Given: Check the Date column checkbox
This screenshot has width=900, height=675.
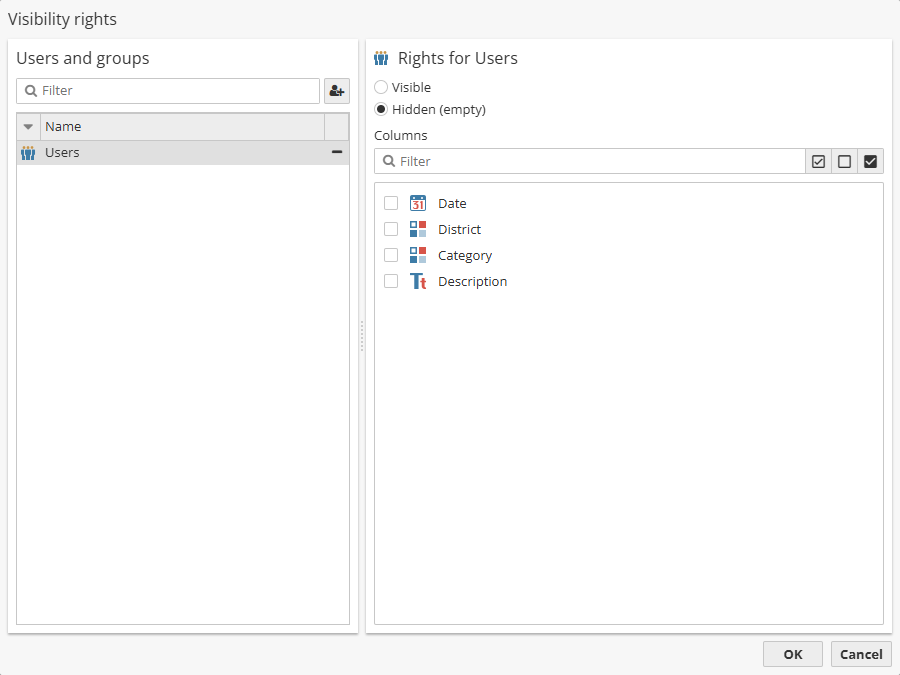Looking at the screenshot, I should click(x=391, y=202).
